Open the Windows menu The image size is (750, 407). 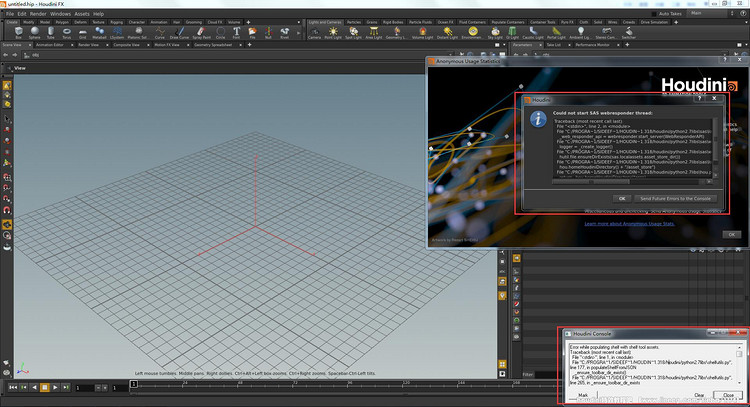pyautogui.click(x=60, y=14)
